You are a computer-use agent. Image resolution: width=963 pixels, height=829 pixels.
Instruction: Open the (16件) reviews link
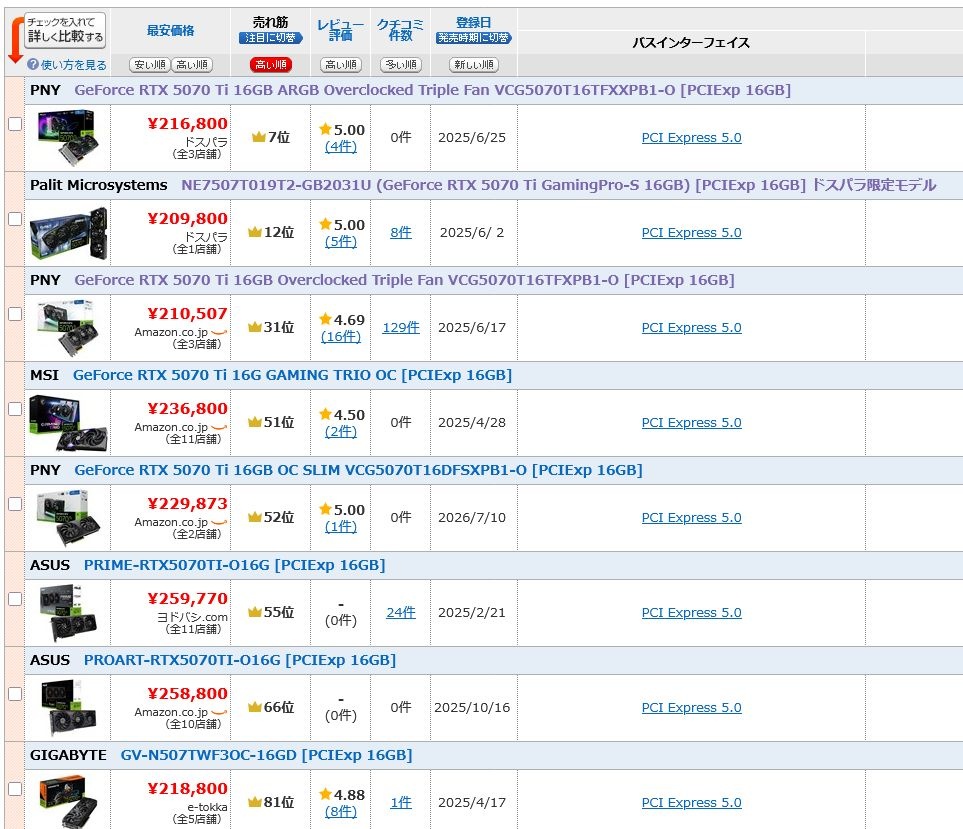(x=341, y=337)
